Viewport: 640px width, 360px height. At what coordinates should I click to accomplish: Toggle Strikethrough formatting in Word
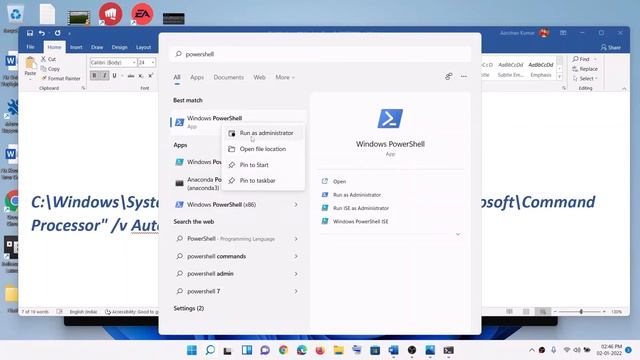[x=131, y=76]
